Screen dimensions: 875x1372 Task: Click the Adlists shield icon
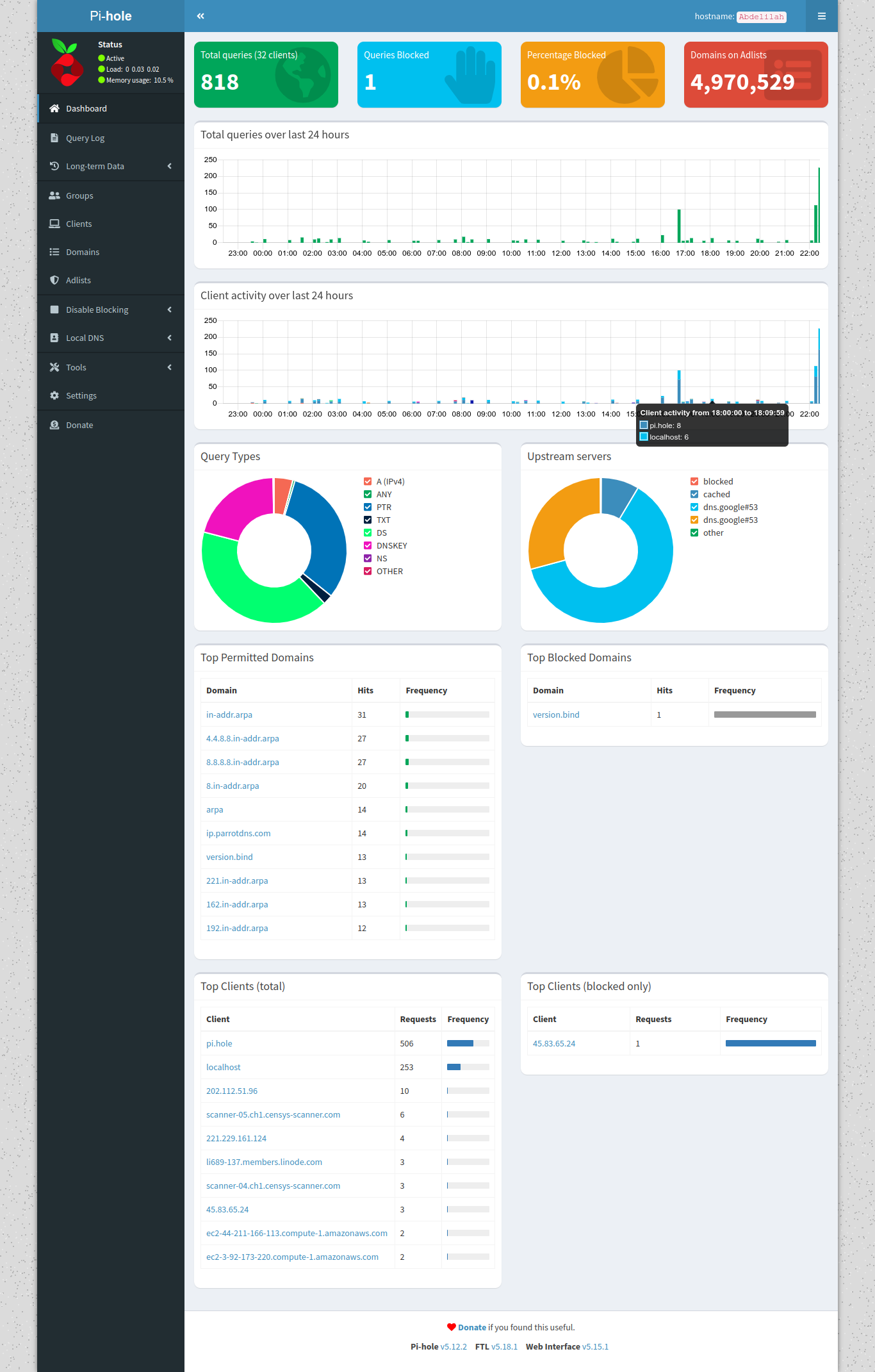click(54, 280)
